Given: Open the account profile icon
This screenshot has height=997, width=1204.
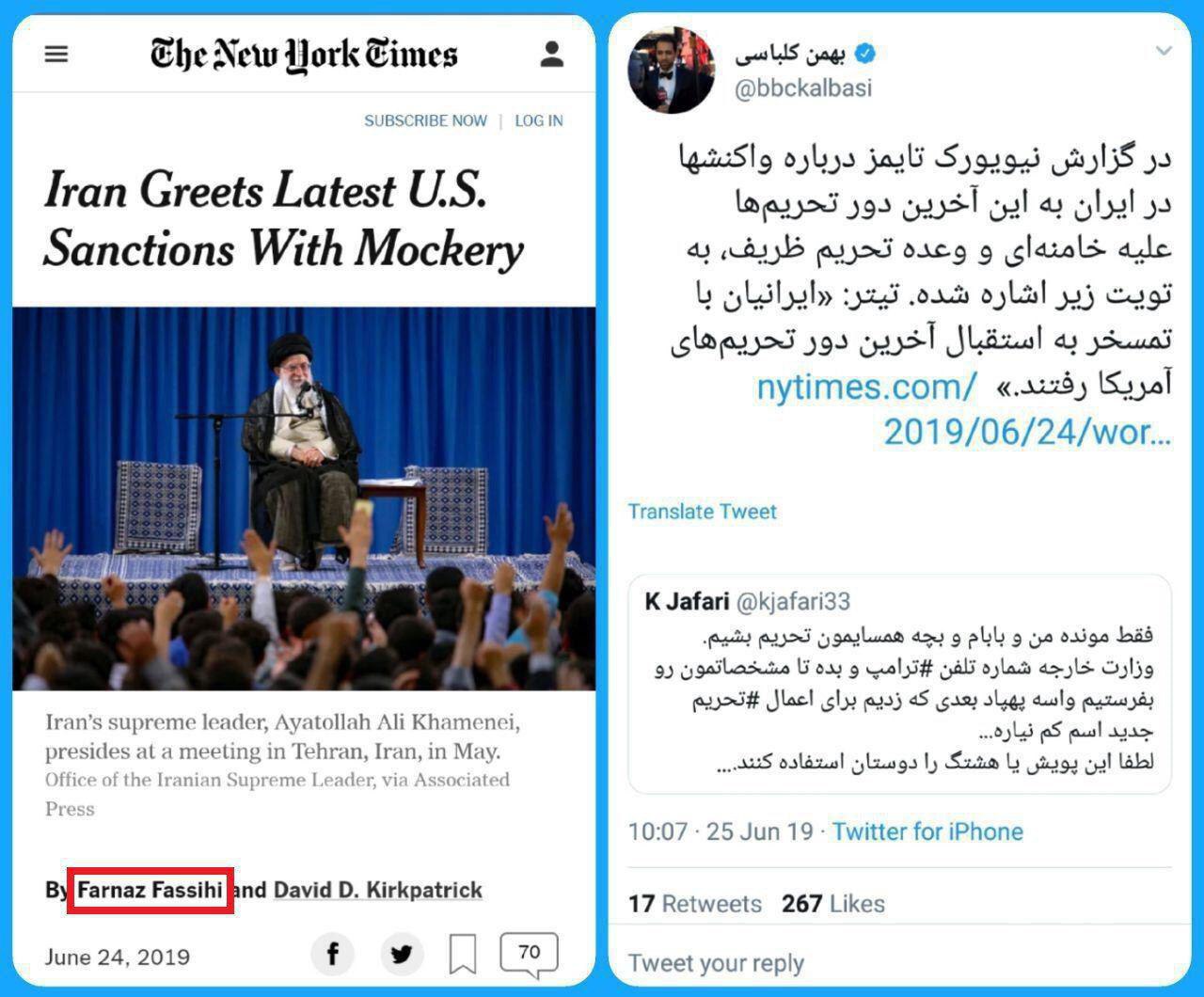Looking at the screenshot, I should 552,54.
